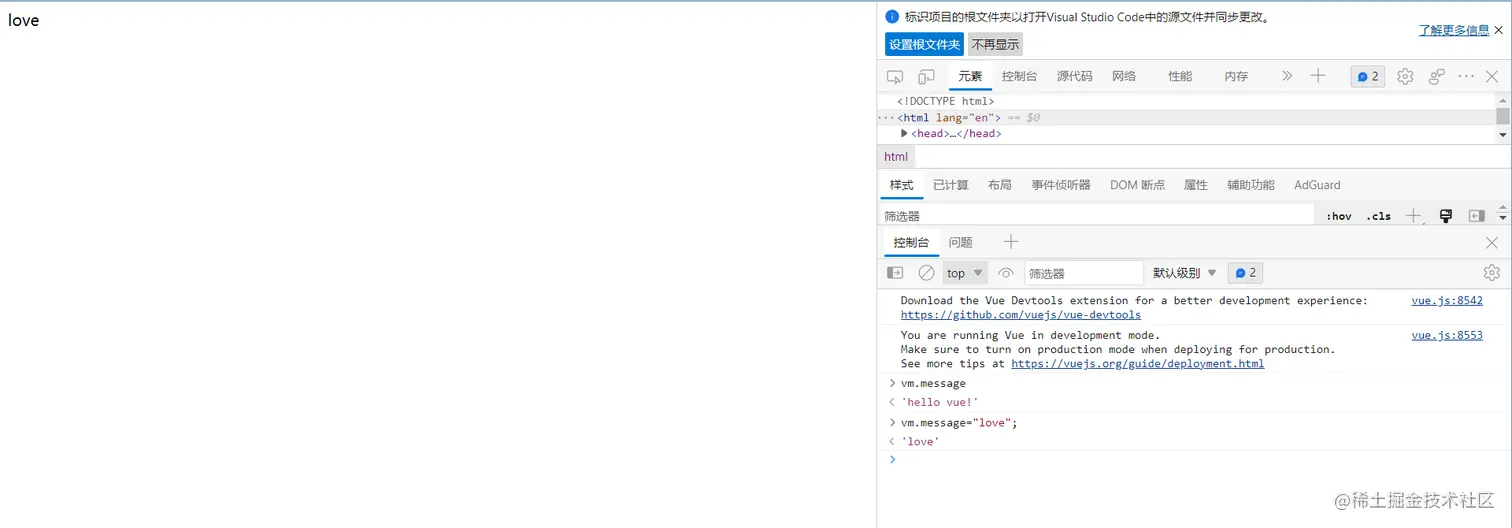Screen dimensions: 1512x528
Task: Open the 属性 pane tab
Action: (1196, 185)
